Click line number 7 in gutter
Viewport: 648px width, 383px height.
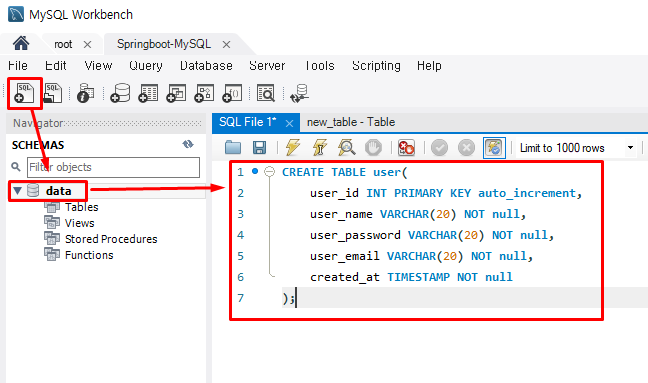pos(241,298)
